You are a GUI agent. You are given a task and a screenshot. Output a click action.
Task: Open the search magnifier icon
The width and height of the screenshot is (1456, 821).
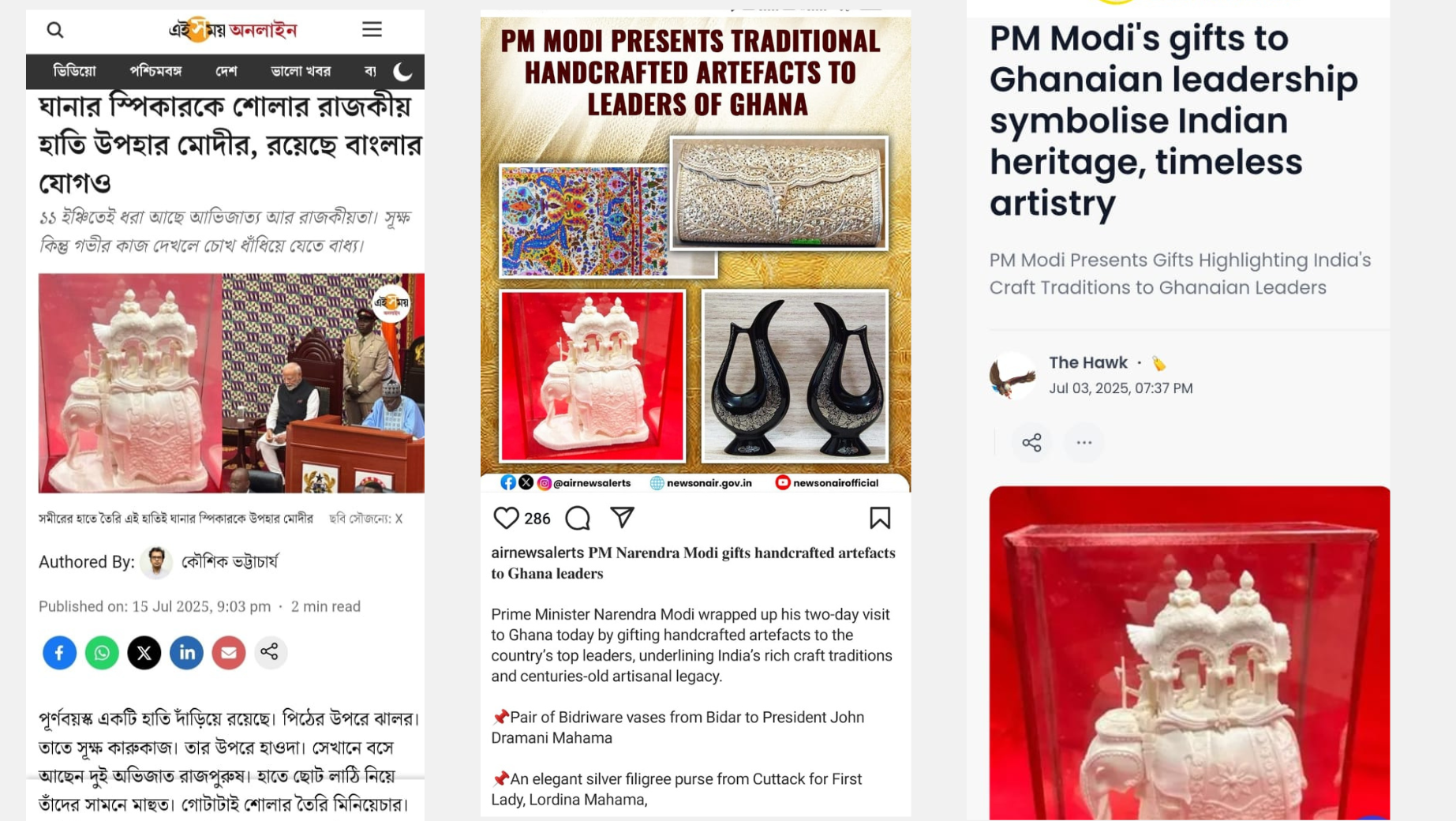[54, 30]
